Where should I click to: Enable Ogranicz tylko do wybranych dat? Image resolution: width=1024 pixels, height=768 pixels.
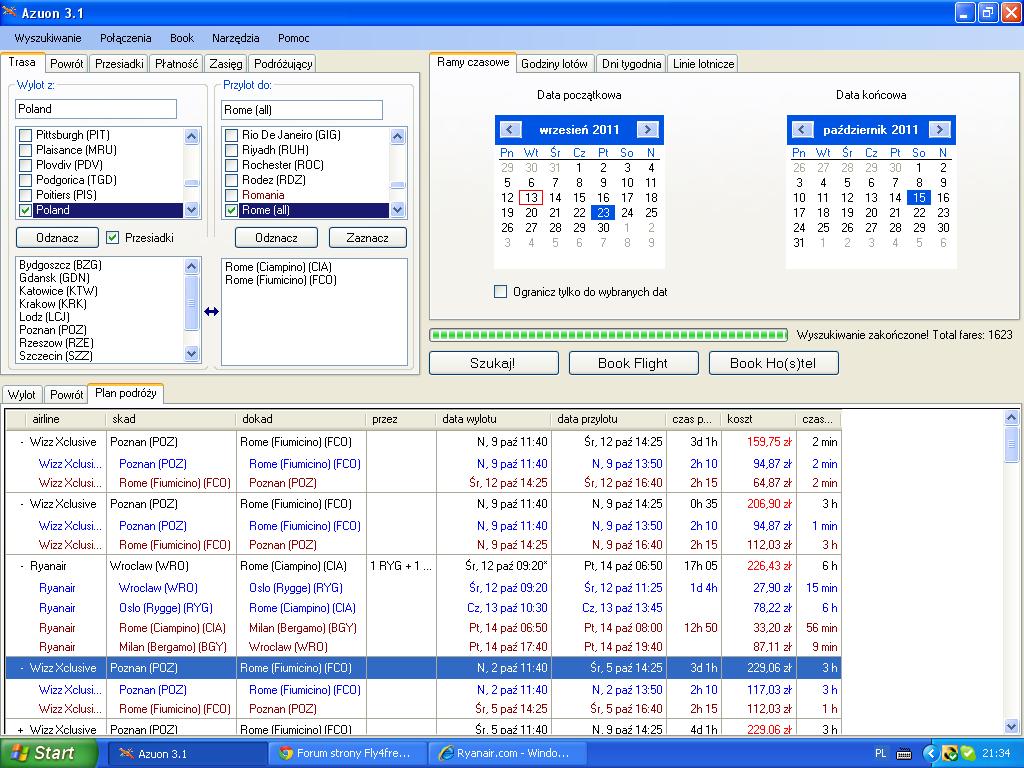coord(501,292)
